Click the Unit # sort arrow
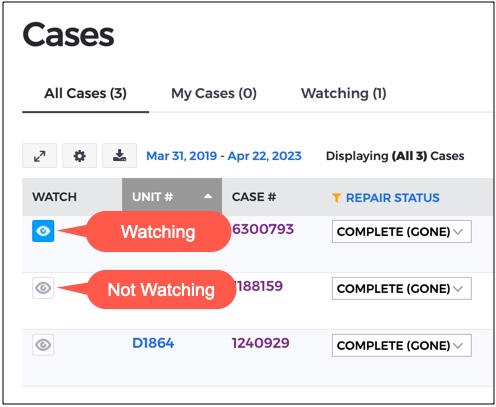496x407 pixels. (x=208, y=196)
